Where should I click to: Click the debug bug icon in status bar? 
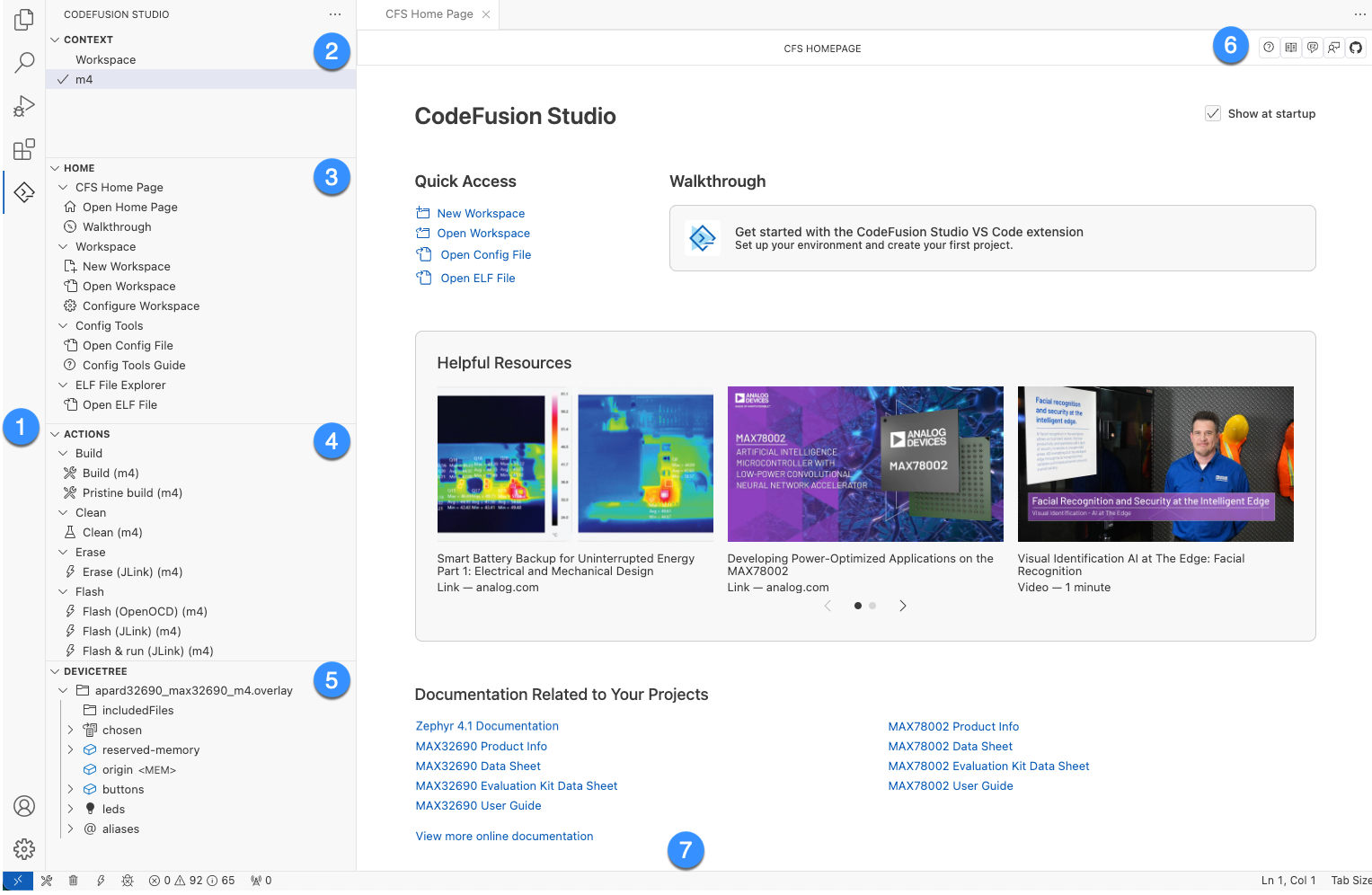tap(128, 881)
